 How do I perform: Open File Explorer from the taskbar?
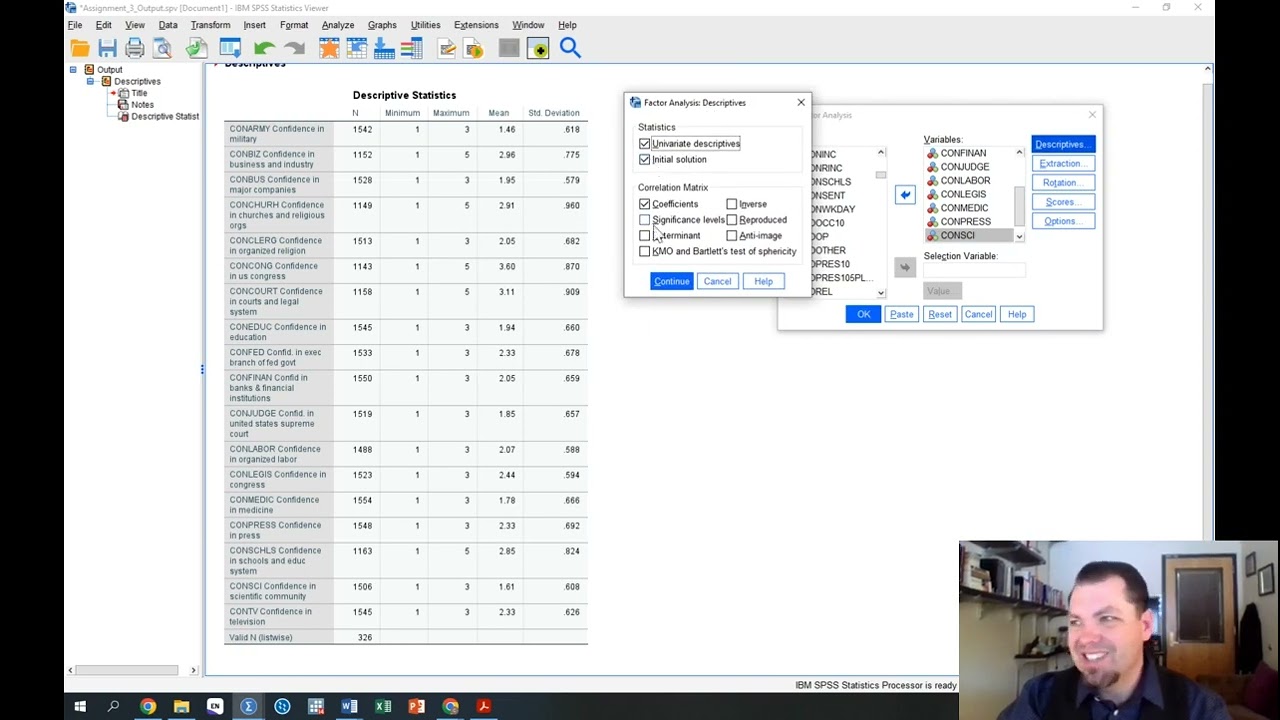point(181,707)
